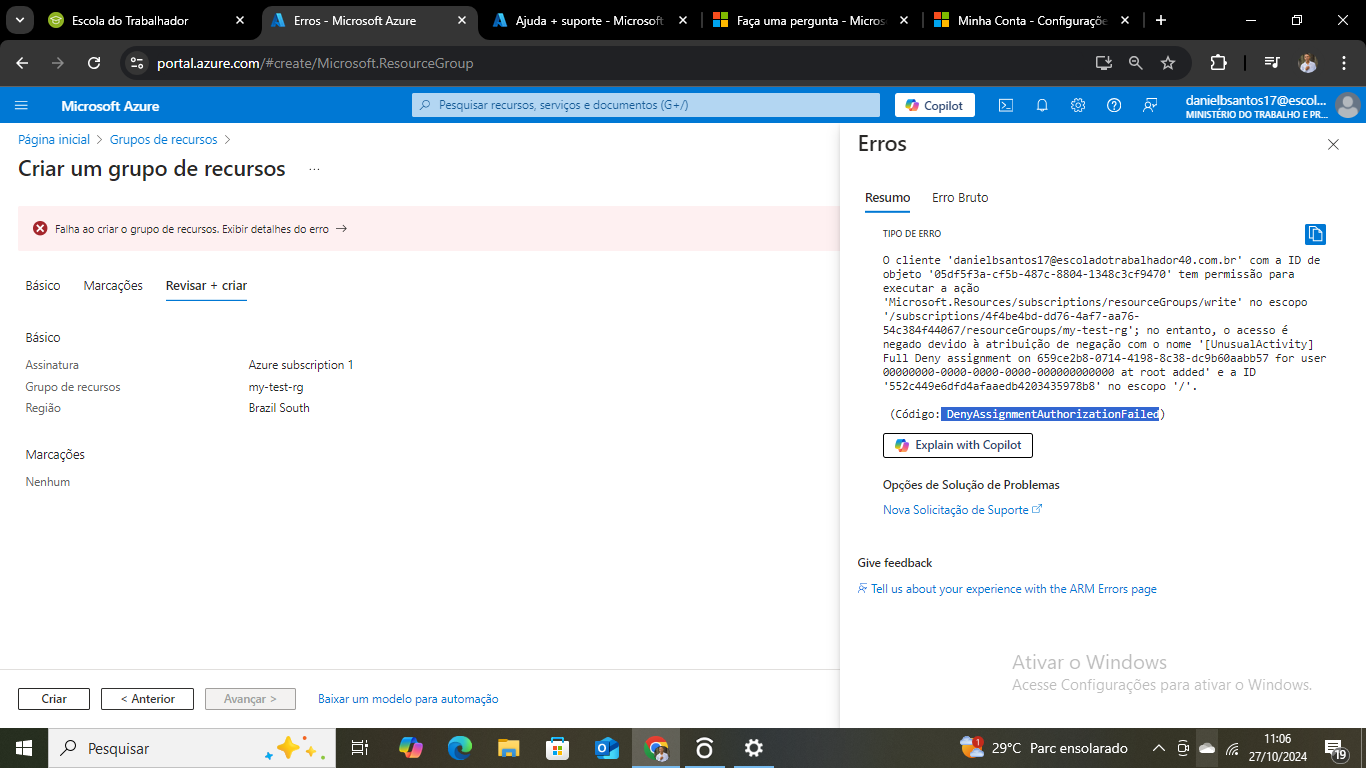Screen dimensions: 1366x768
Task: Open Task View on the taskbar
Action: 360,748
